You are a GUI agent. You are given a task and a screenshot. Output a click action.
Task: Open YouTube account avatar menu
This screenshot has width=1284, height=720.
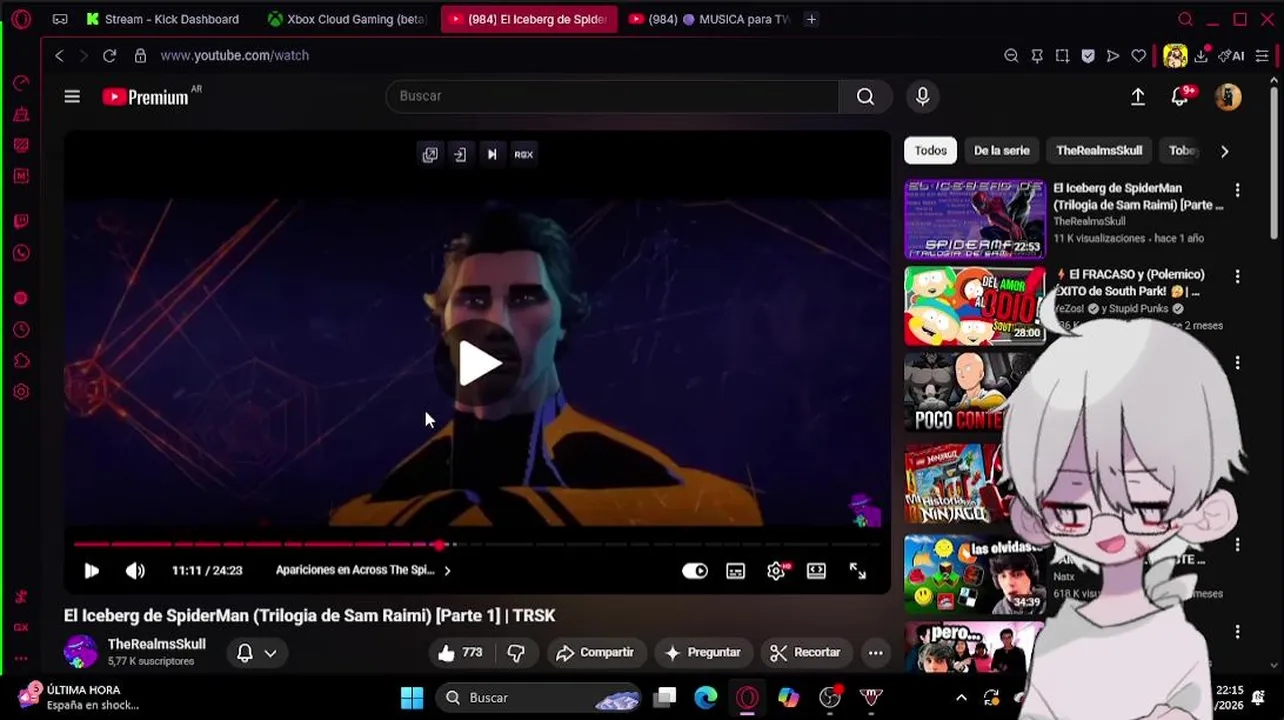(x=1228, y=97)
